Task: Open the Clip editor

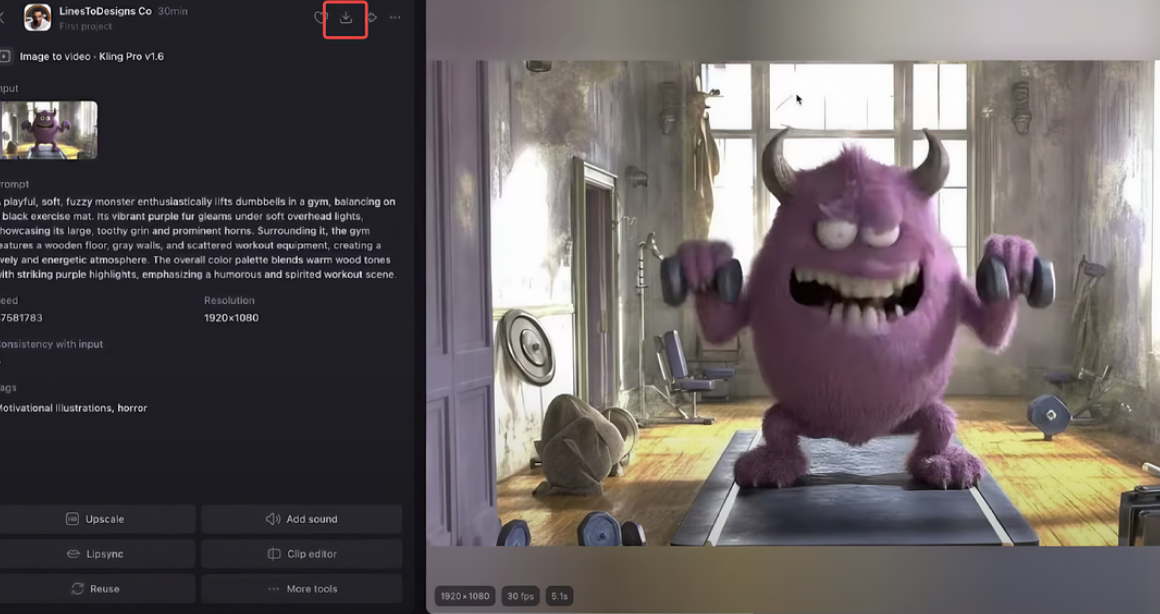Action: tap(302, 553)
